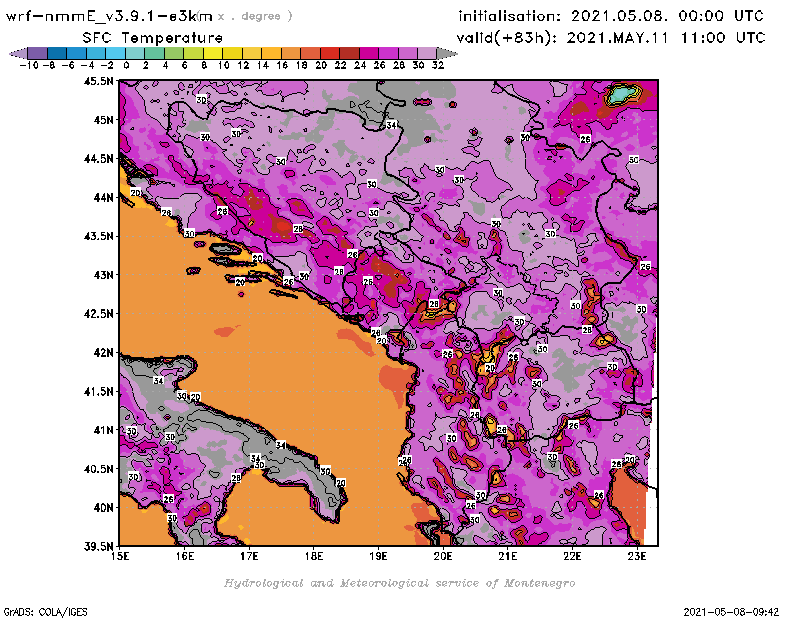Viewport: 800px width, 618px height.
Task: Click the longitude label '23E'
Action: [x=637, y=556]
